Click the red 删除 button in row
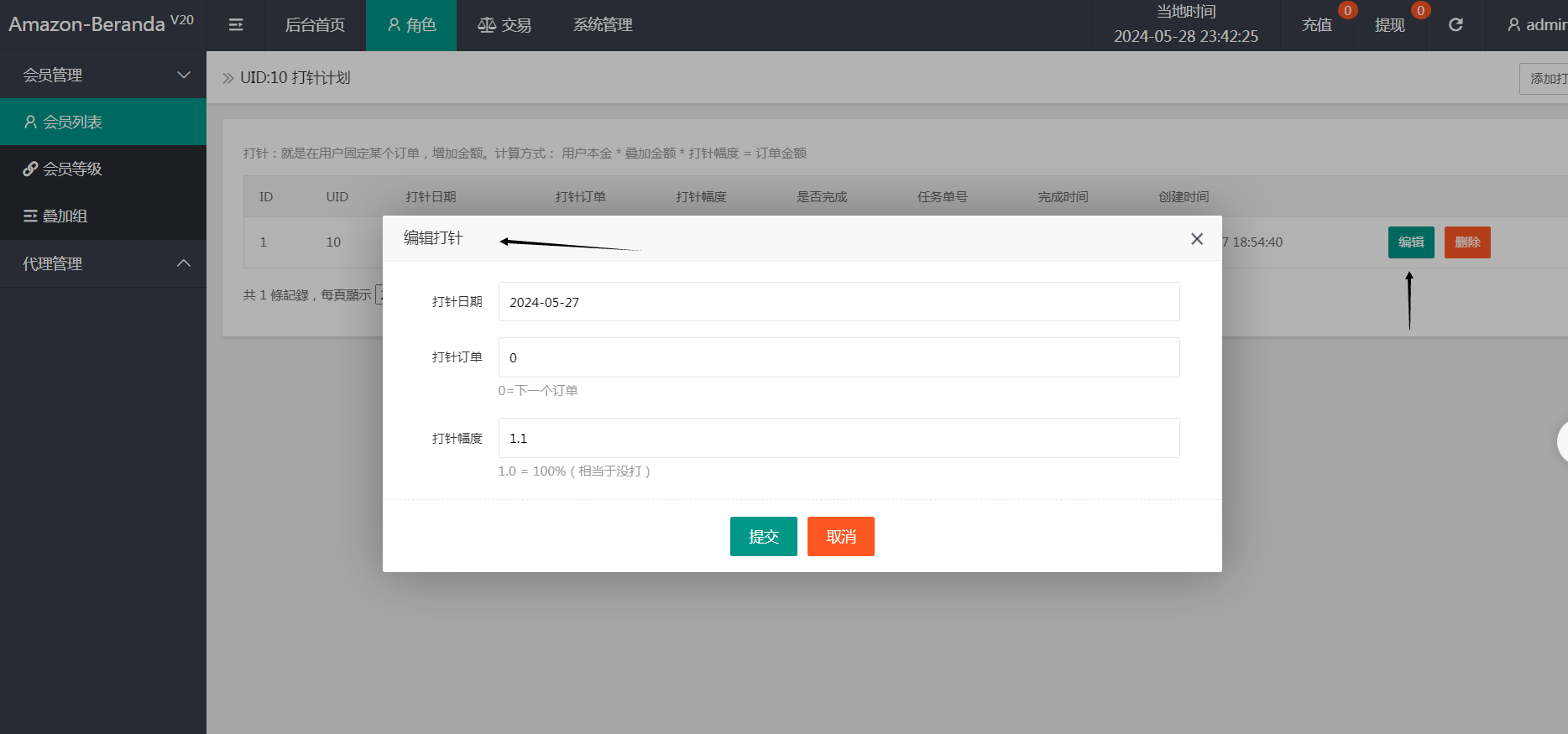Image resolution: width=1568 pixels, height=734 pixels. tap(1466, 242)
